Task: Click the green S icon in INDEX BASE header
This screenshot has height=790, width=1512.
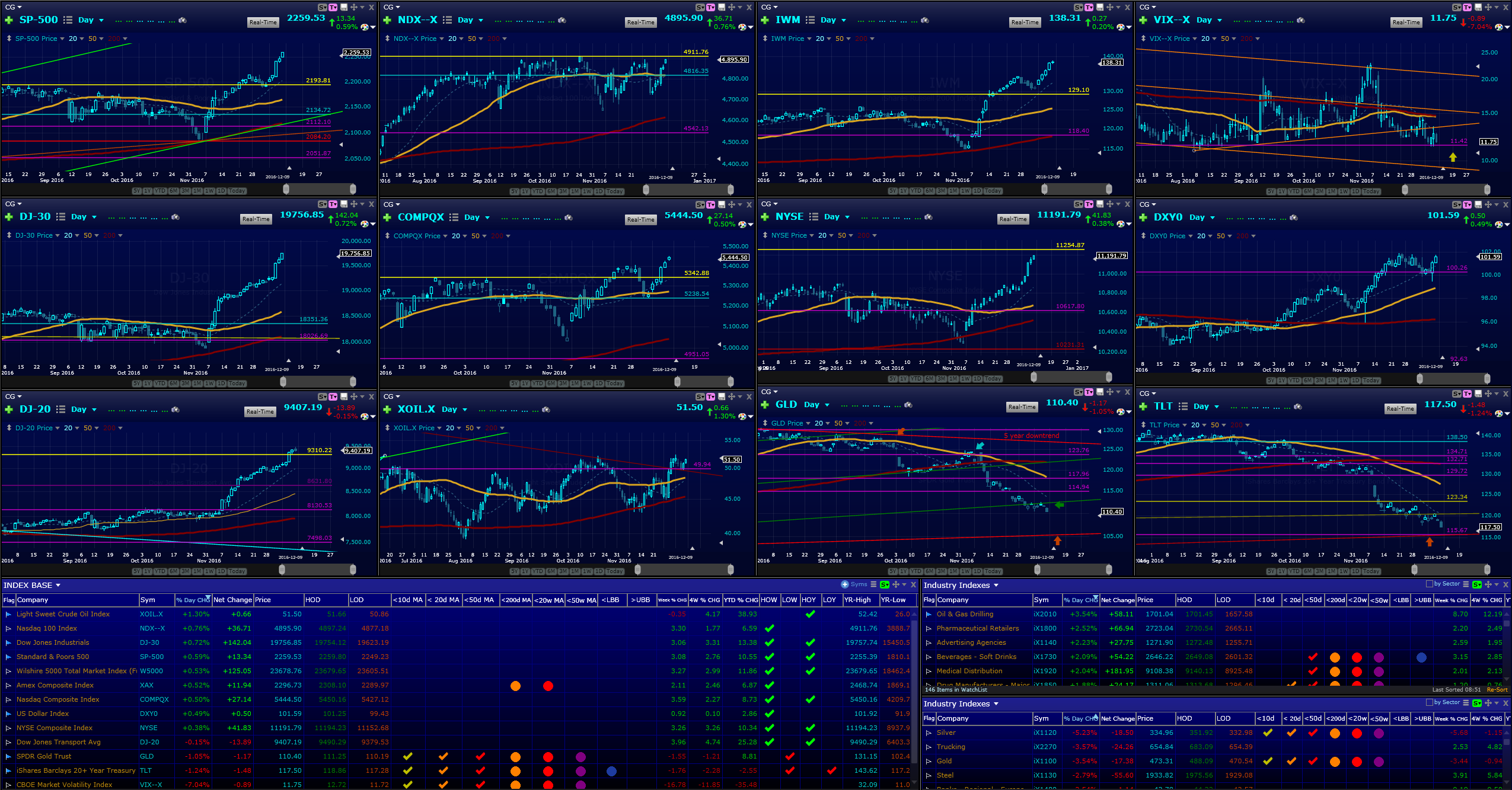Action: pos(885,584)
